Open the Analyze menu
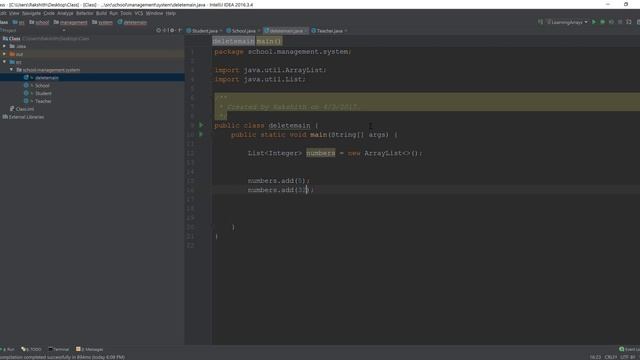The height and width of the screenshot is (360, 640). (65, 13)
